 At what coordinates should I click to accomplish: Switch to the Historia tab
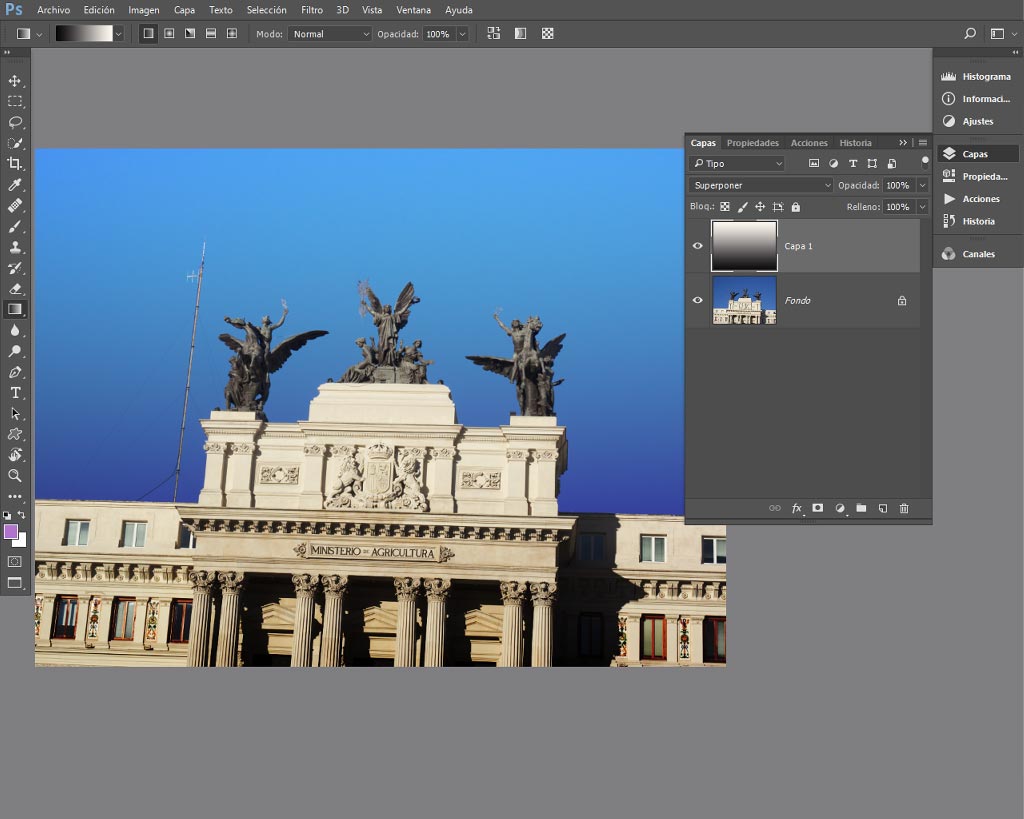coord(855,143)
